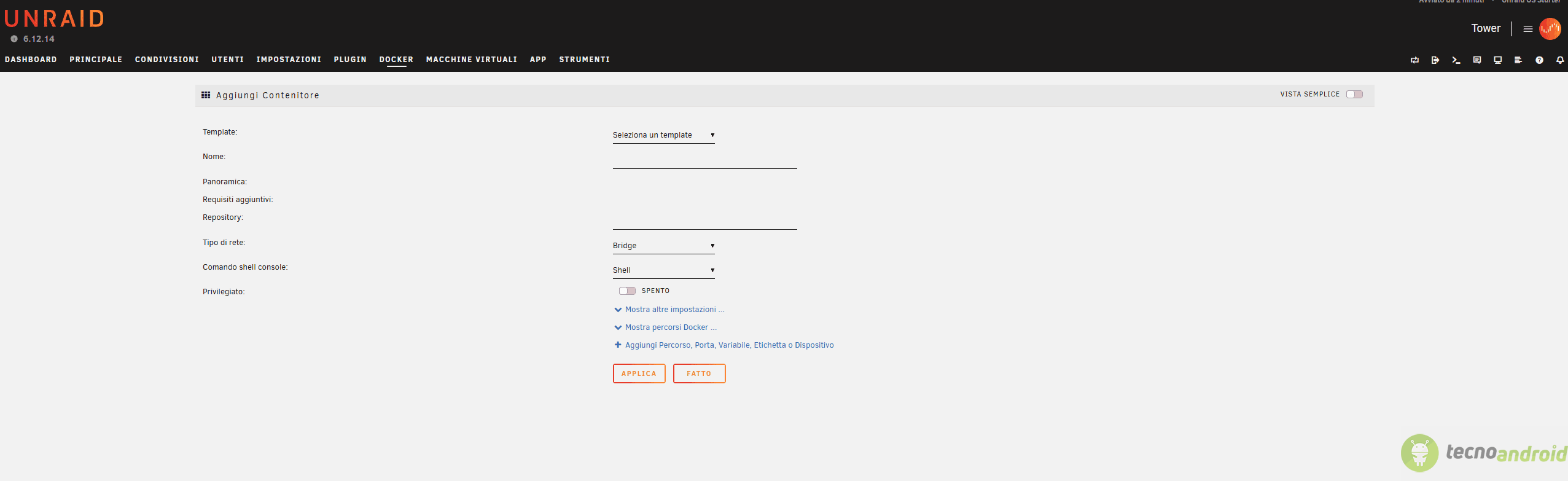Click the Applica button

tap(639, 373)
